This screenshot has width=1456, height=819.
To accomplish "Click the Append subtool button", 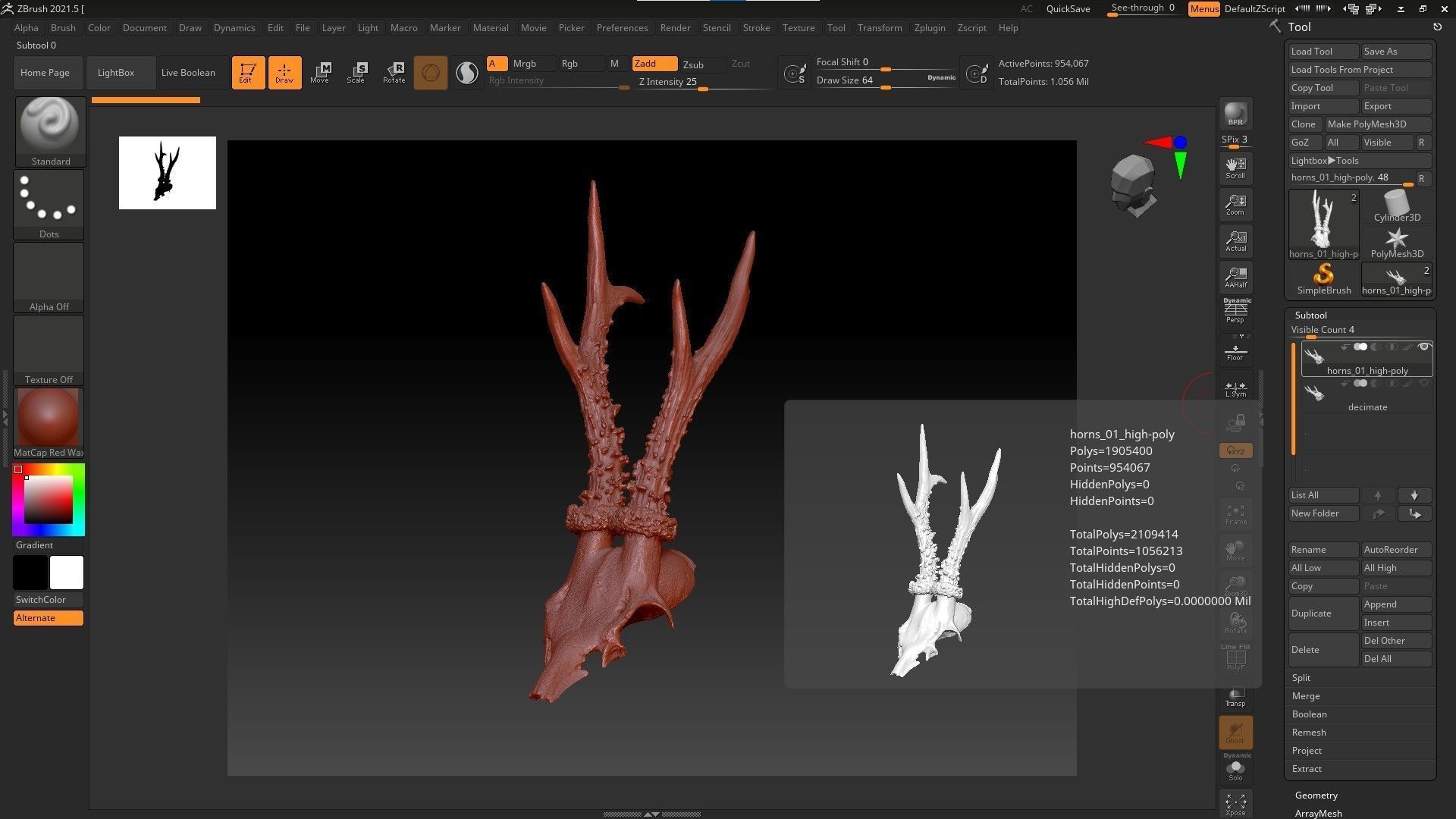I will pos(1396,604).
